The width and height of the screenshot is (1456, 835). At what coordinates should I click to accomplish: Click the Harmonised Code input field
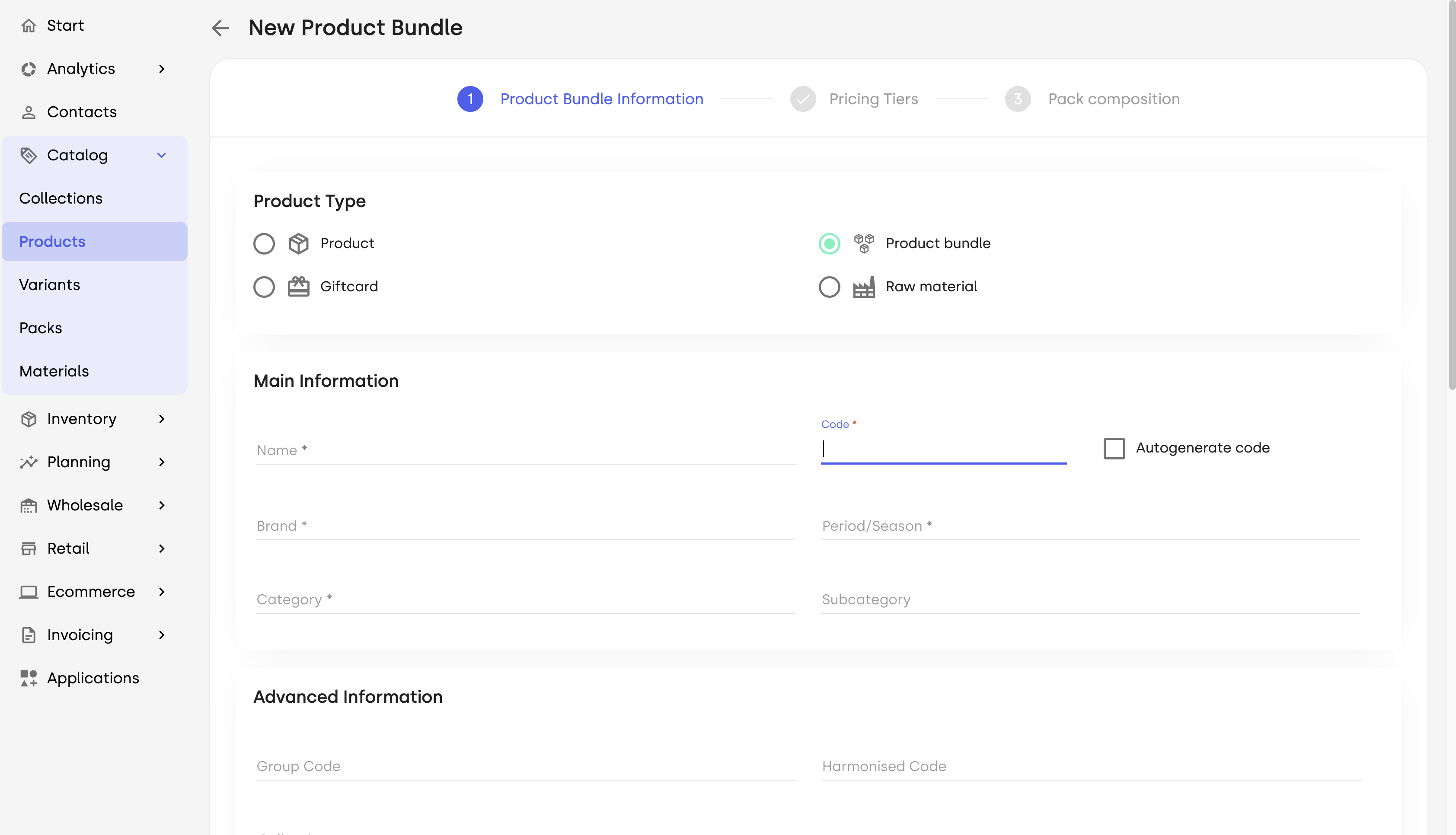pyautogui.click(x=1091, y=766)
